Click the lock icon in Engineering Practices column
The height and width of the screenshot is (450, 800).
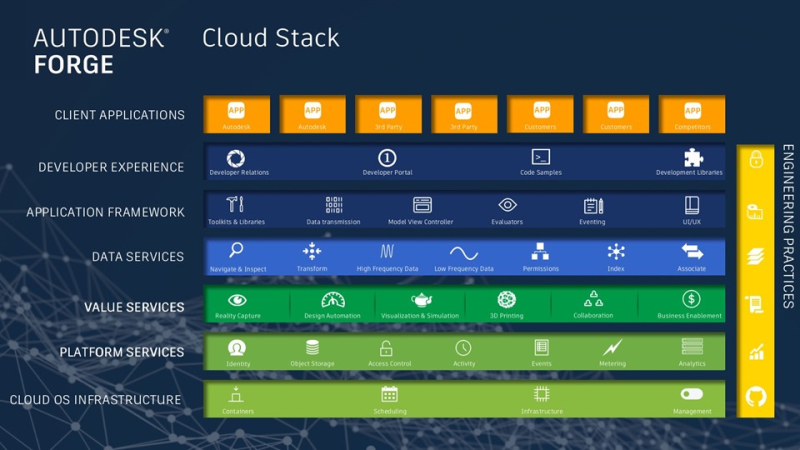click(756, 159)
